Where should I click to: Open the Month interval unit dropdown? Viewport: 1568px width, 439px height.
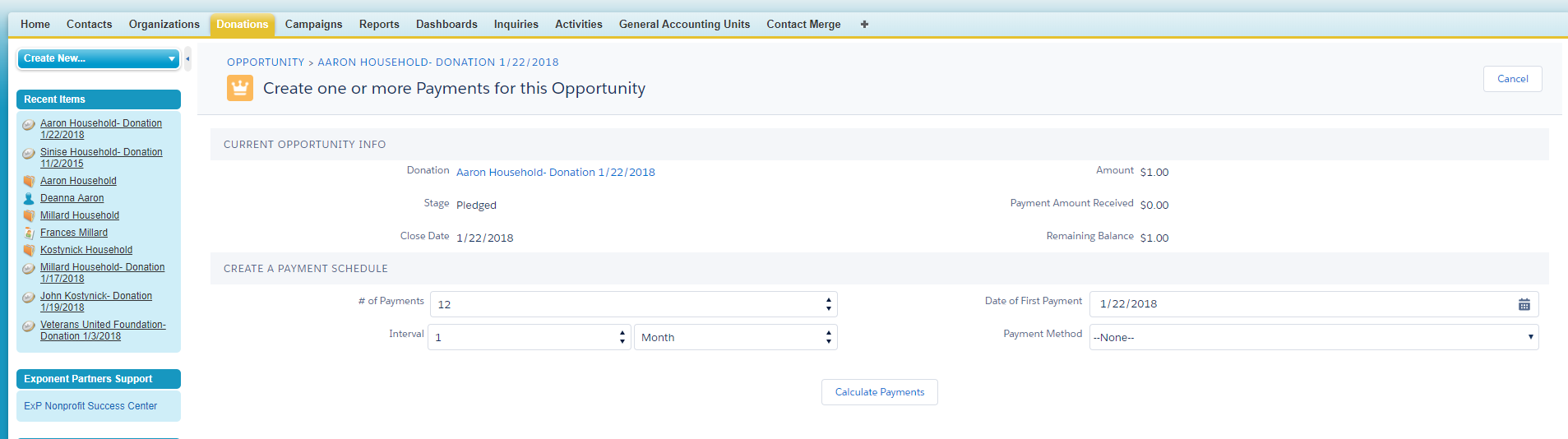735,337
